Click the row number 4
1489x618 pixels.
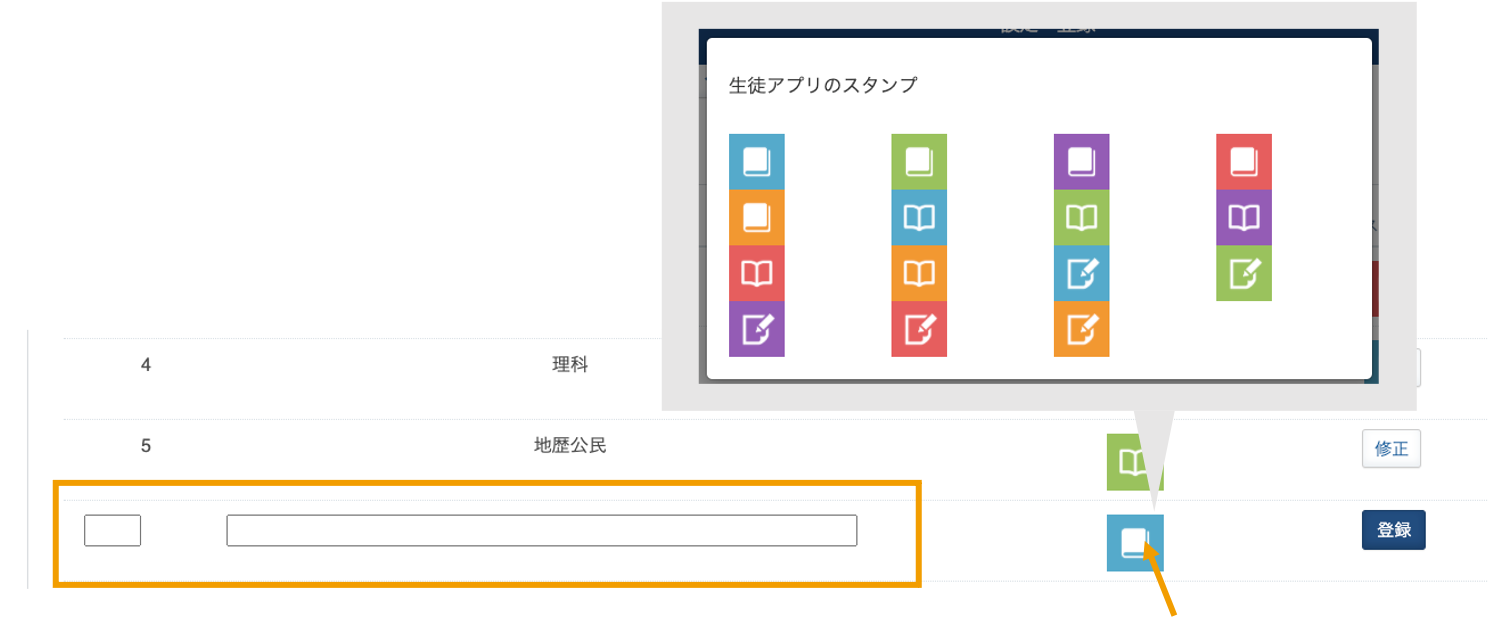click(146, 365)
